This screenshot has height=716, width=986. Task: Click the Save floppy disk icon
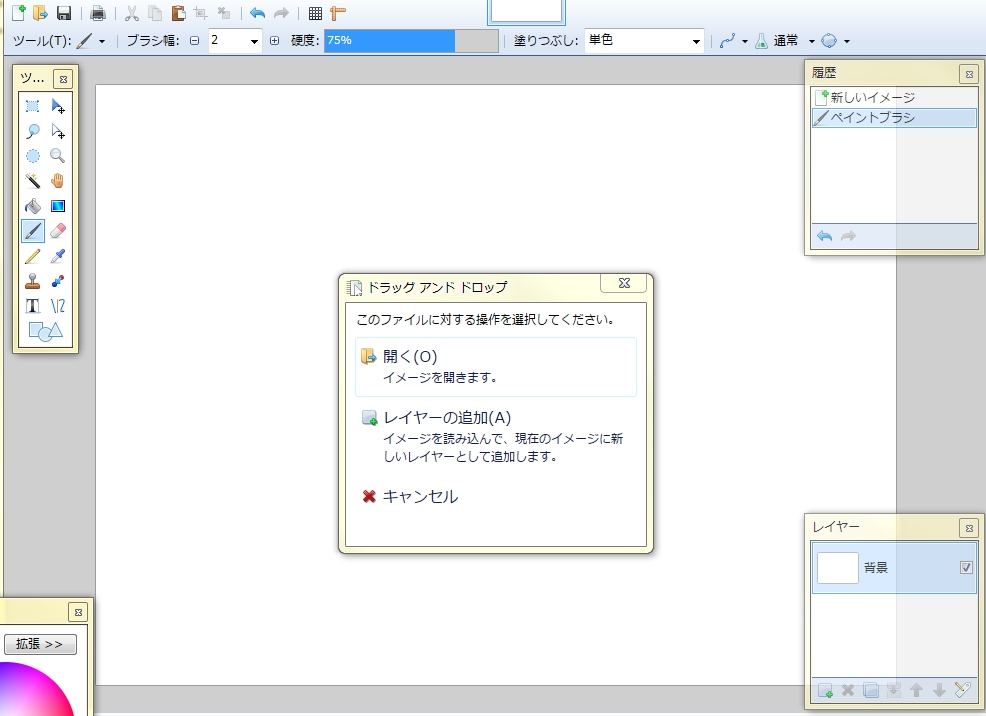pos(64,13)
